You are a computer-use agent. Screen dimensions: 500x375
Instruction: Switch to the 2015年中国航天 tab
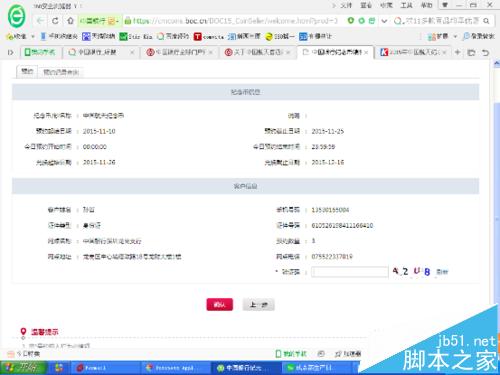412,52
